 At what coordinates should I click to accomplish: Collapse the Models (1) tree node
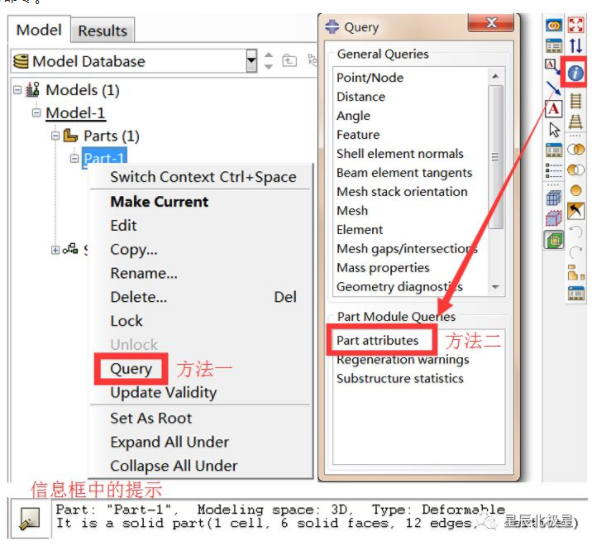pos(17,90)
